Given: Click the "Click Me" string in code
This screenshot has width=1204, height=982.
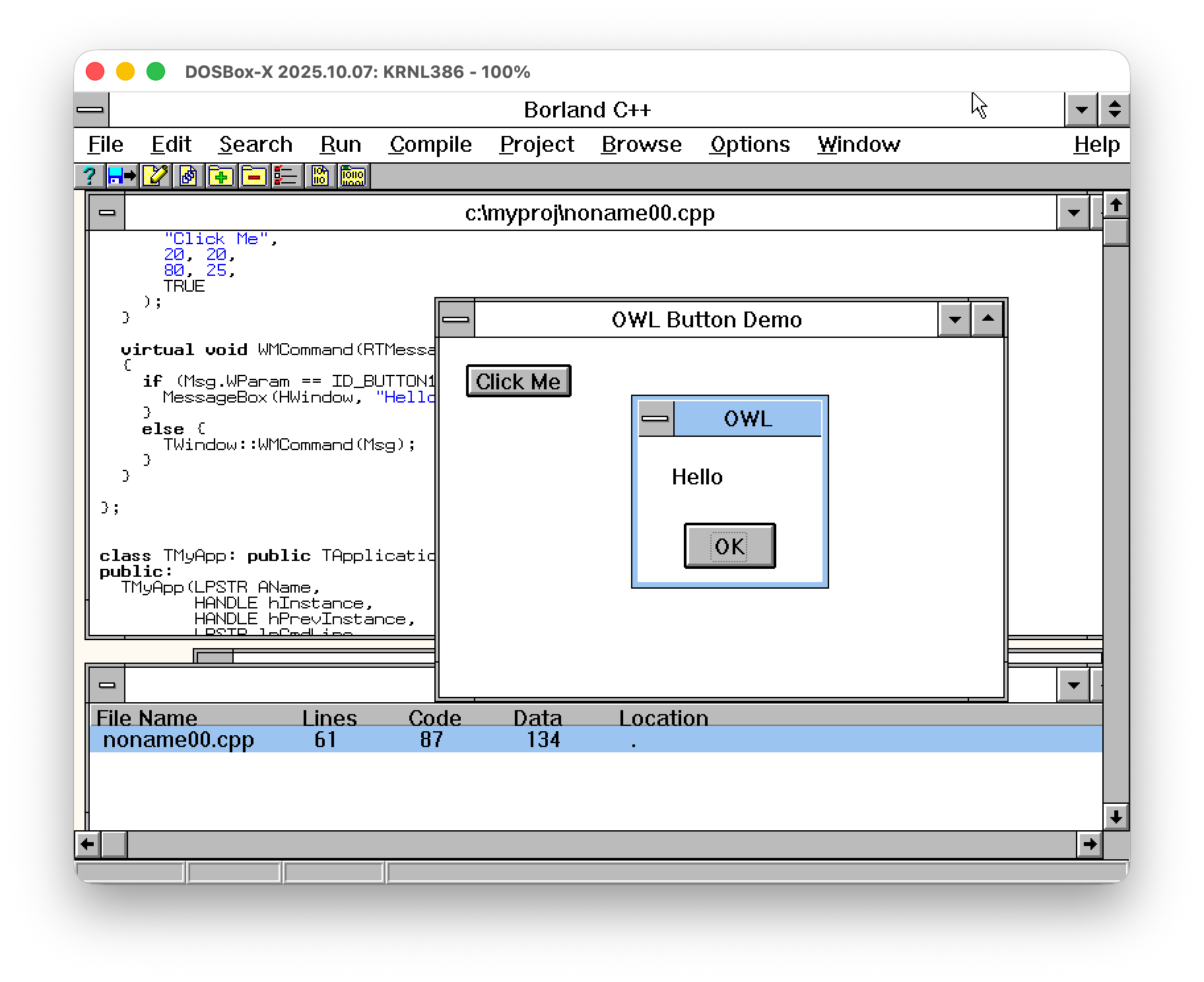Looking at the screenshot, I should [217, 238].
